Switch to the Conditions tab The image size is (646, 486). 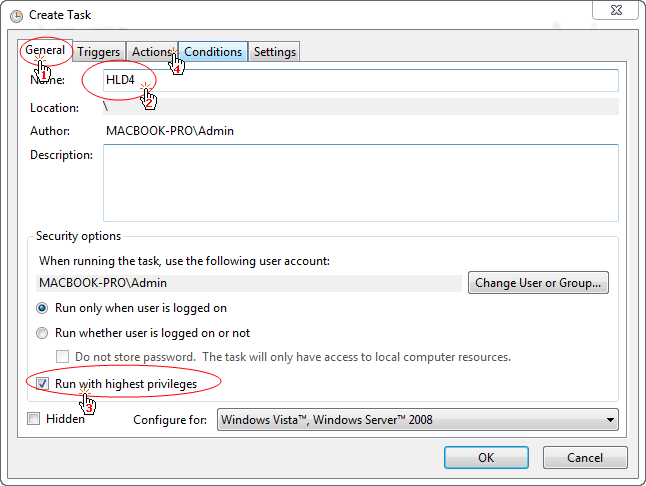pos(213,52)
